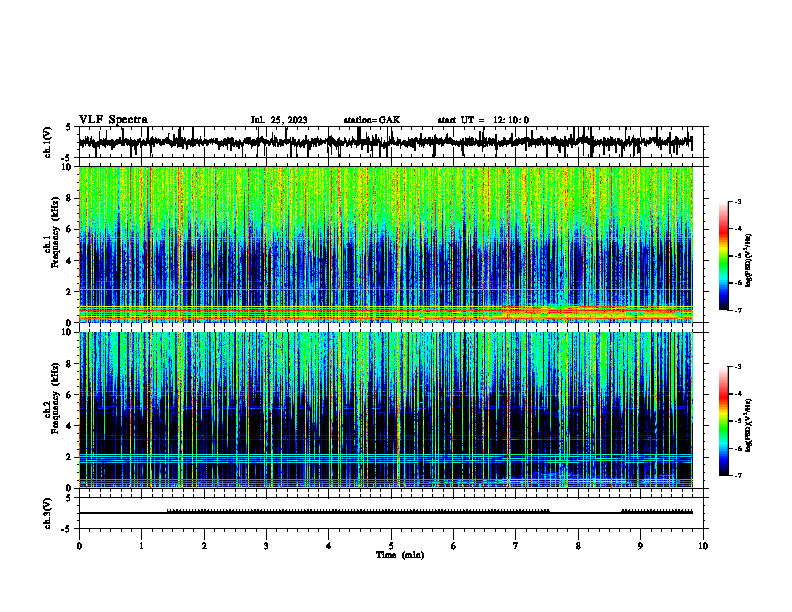Click time axis tick label "9"
This screenshot has height=612, width=792.
click(640, 546)
